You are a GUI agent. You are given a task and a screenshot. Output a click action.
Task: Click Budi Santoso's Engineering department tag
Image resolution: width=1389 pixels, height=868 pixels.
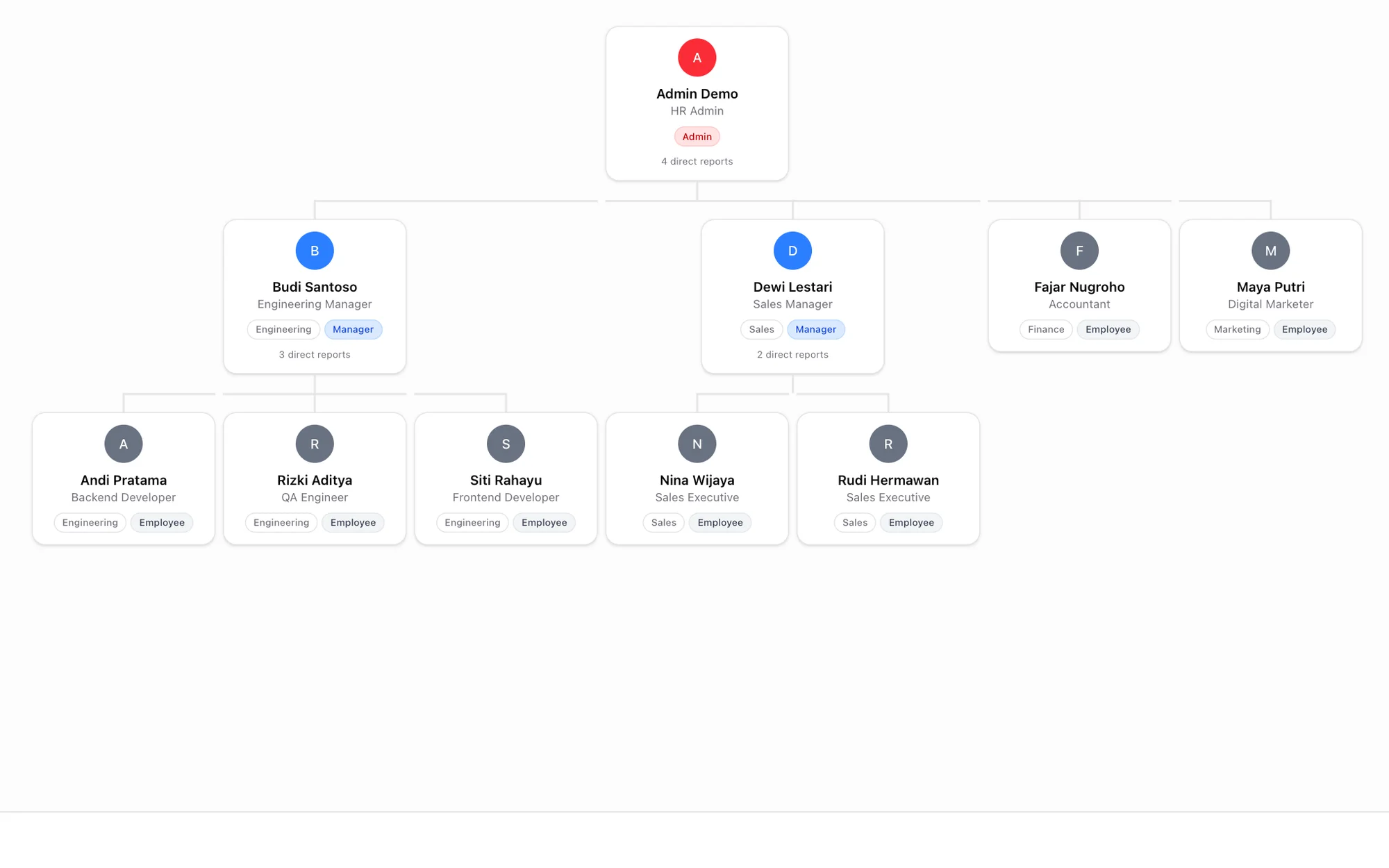pyautogui.click(x=283, y=329)
